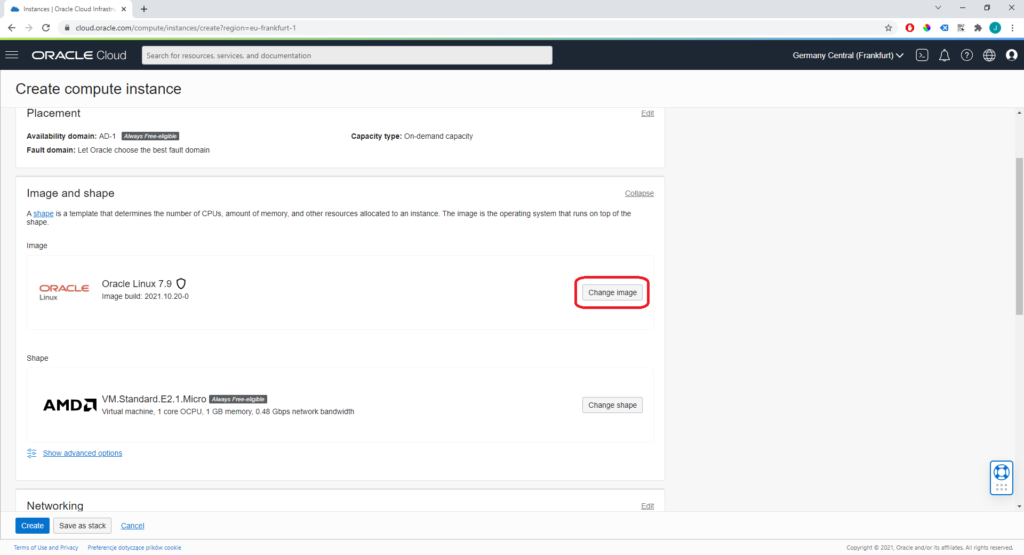Image resolution: width=1024 pixels, height=555 pixels.
Task: Click the Always Free-eligible badge beside AD-1
Action: pos(150,136)
